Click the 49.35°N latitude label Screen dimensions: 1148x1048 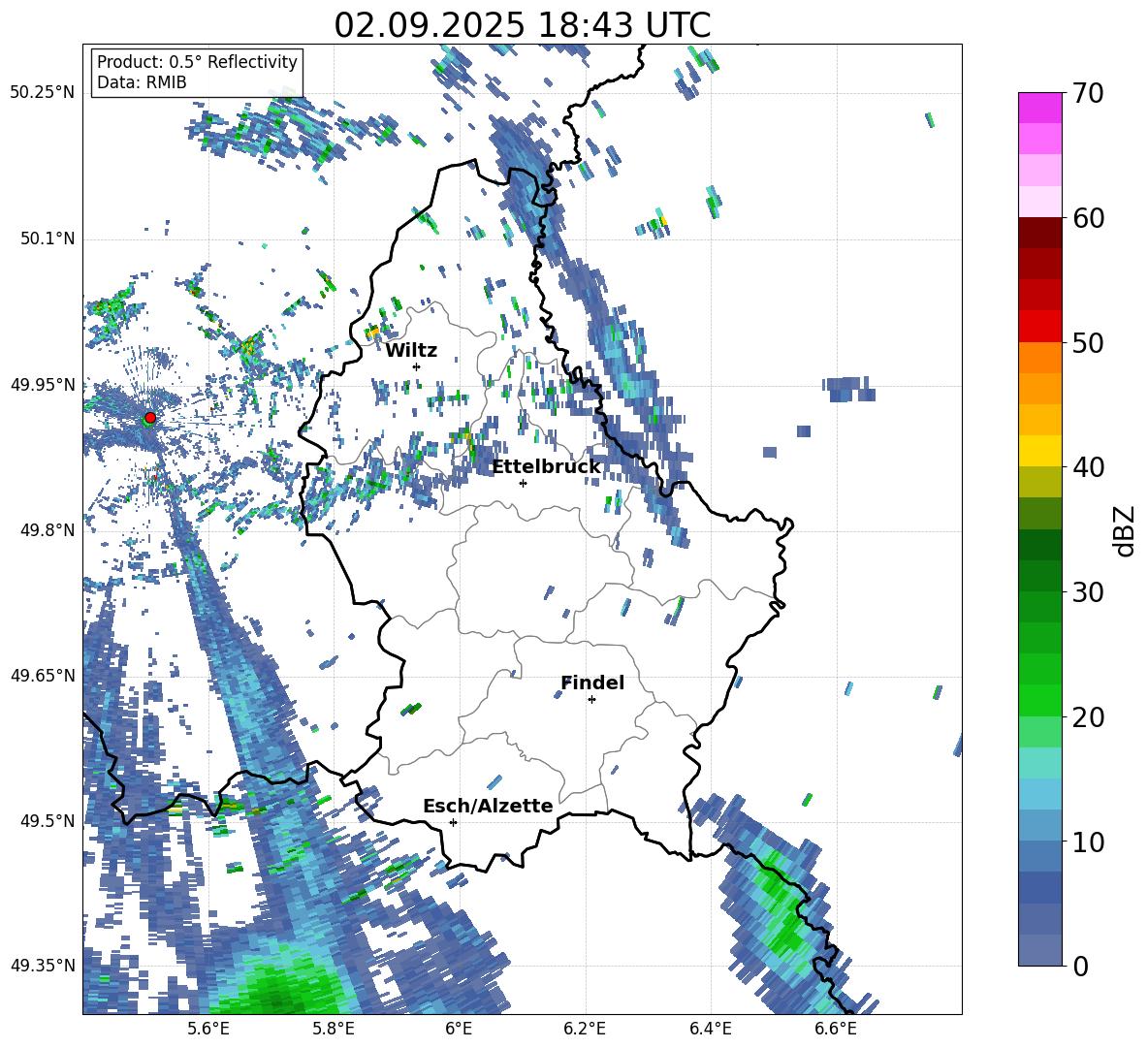coord(43,966)
